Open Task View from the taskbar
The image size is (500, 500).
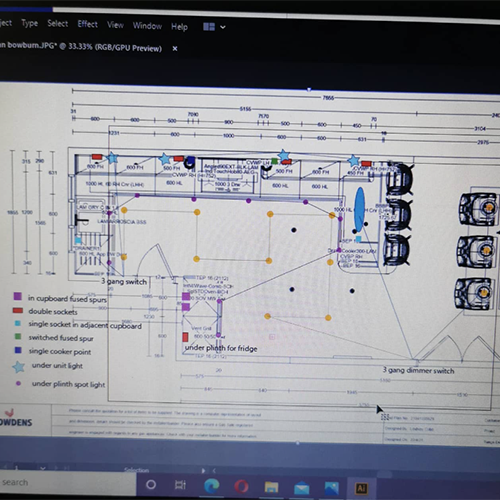point(180,485)
